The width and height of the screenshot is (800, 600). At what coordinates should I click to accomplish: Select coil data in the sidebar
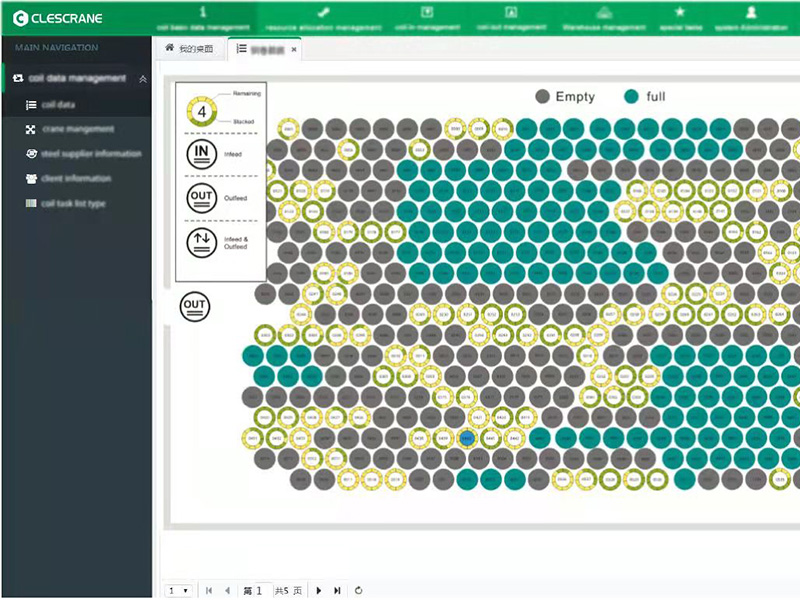[58, 104]
